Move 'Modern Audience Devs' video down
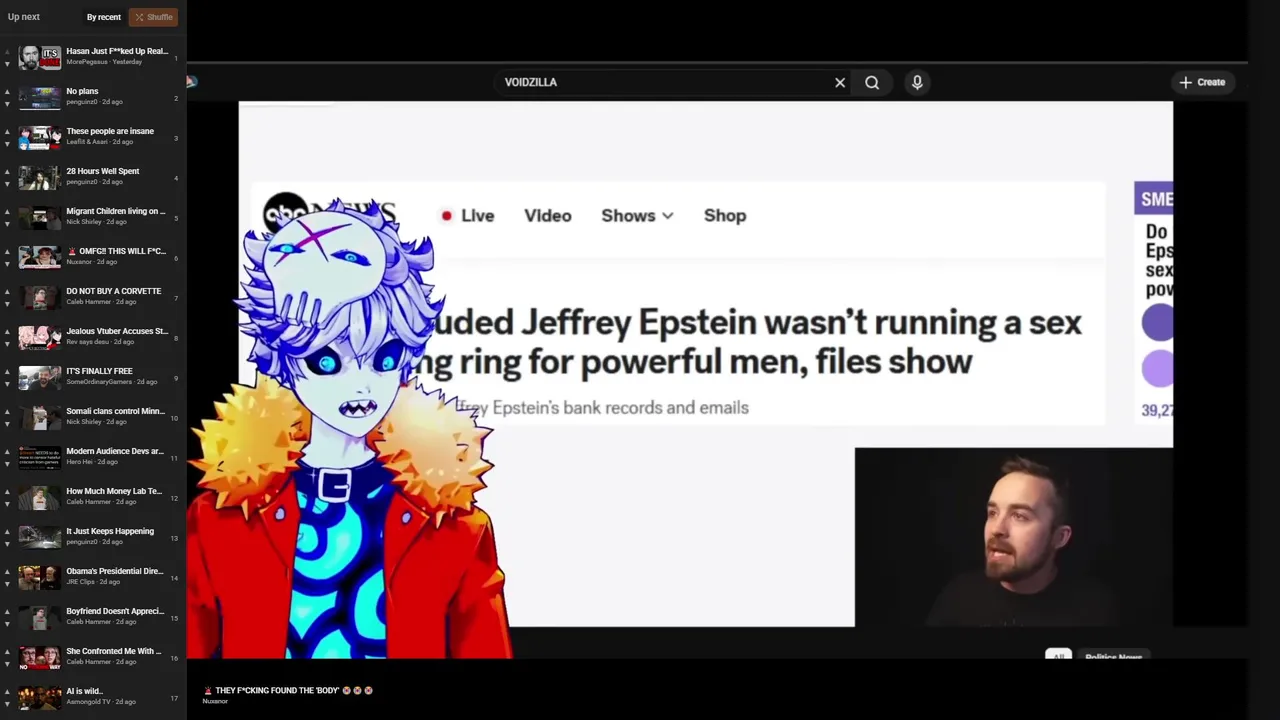This screenshot has width=1280, height=720. point(7,464)
